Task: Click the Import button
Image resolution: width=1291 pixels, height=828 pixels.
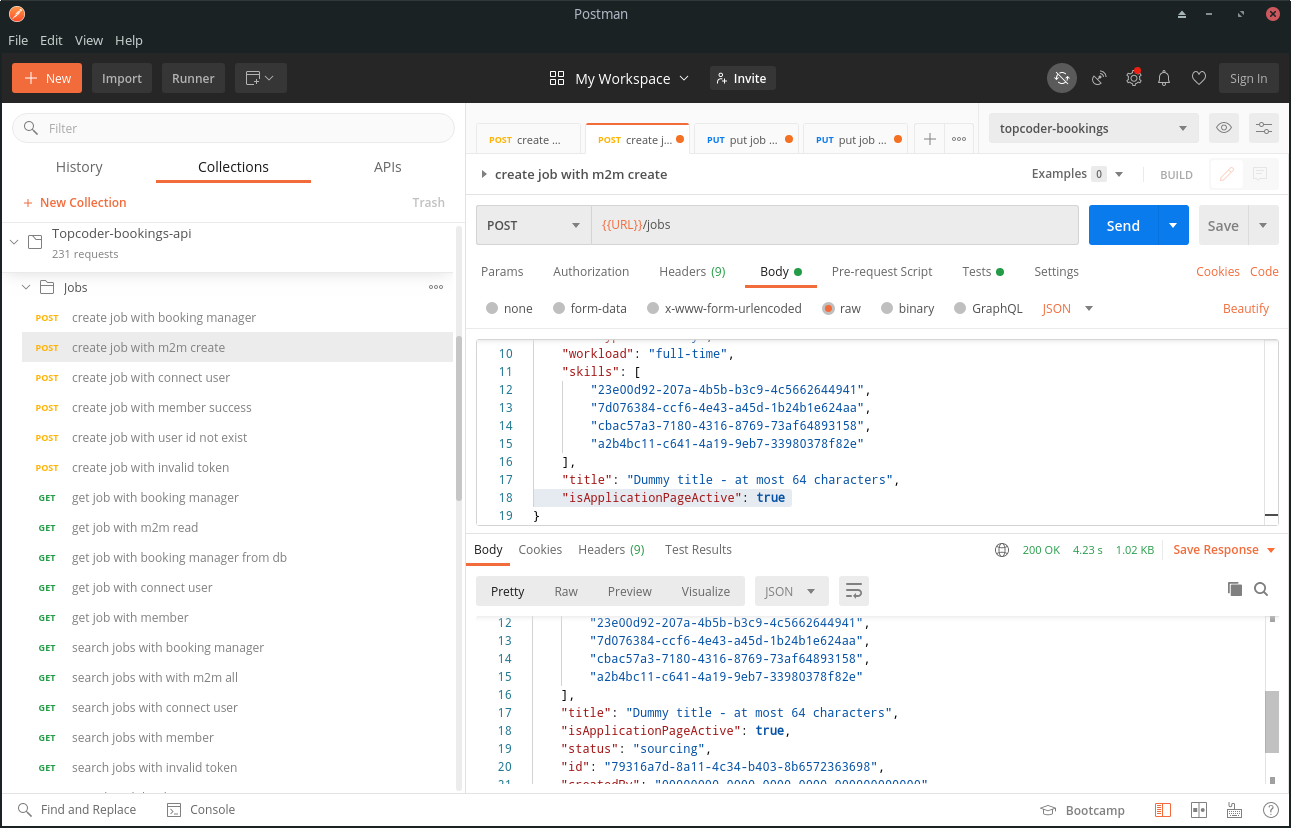Action: coord(122,78)
